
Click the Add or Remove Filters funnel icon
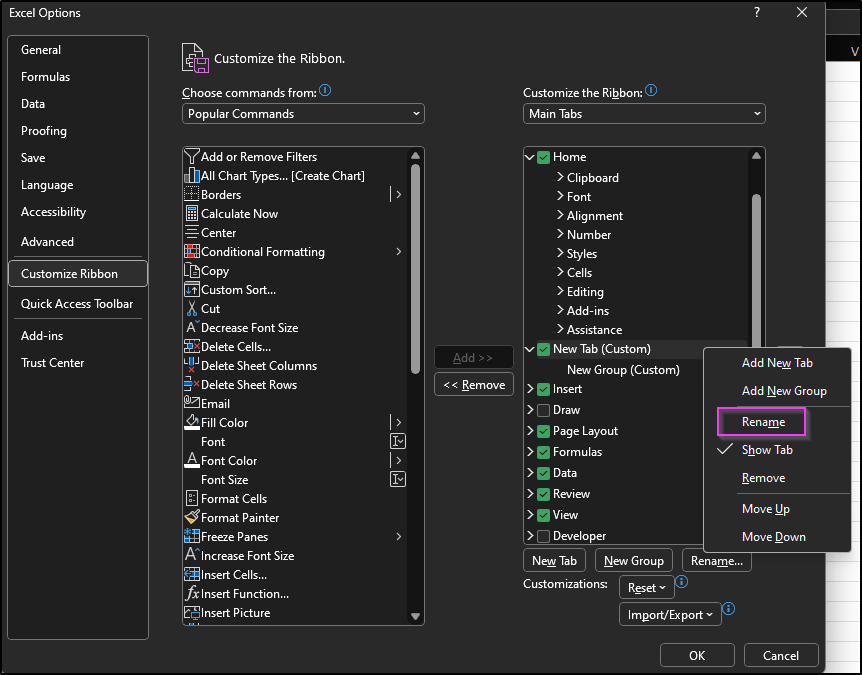click(192, 156)
